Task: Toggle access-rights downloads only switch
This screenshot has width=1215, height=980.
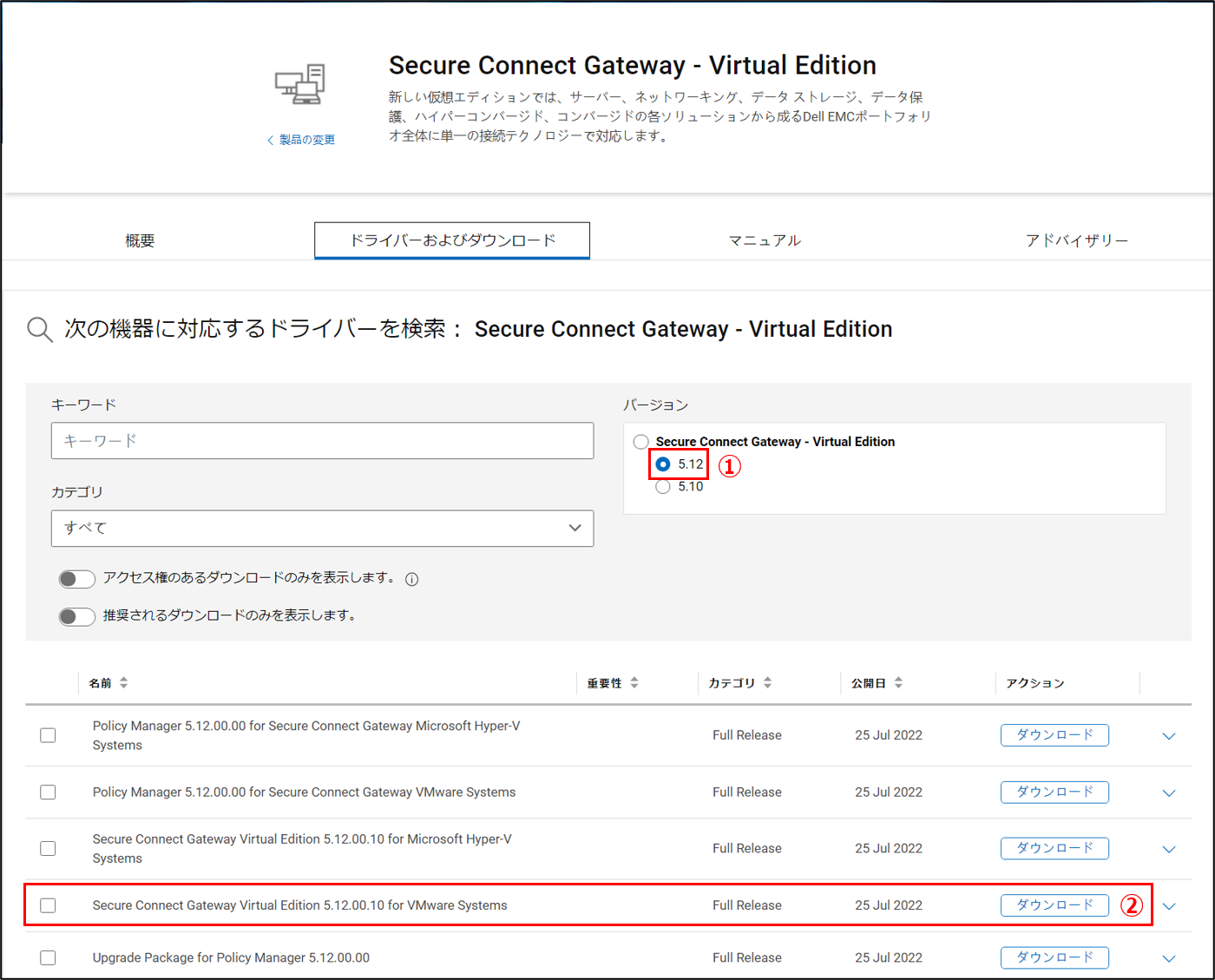Action: (76, 579)
